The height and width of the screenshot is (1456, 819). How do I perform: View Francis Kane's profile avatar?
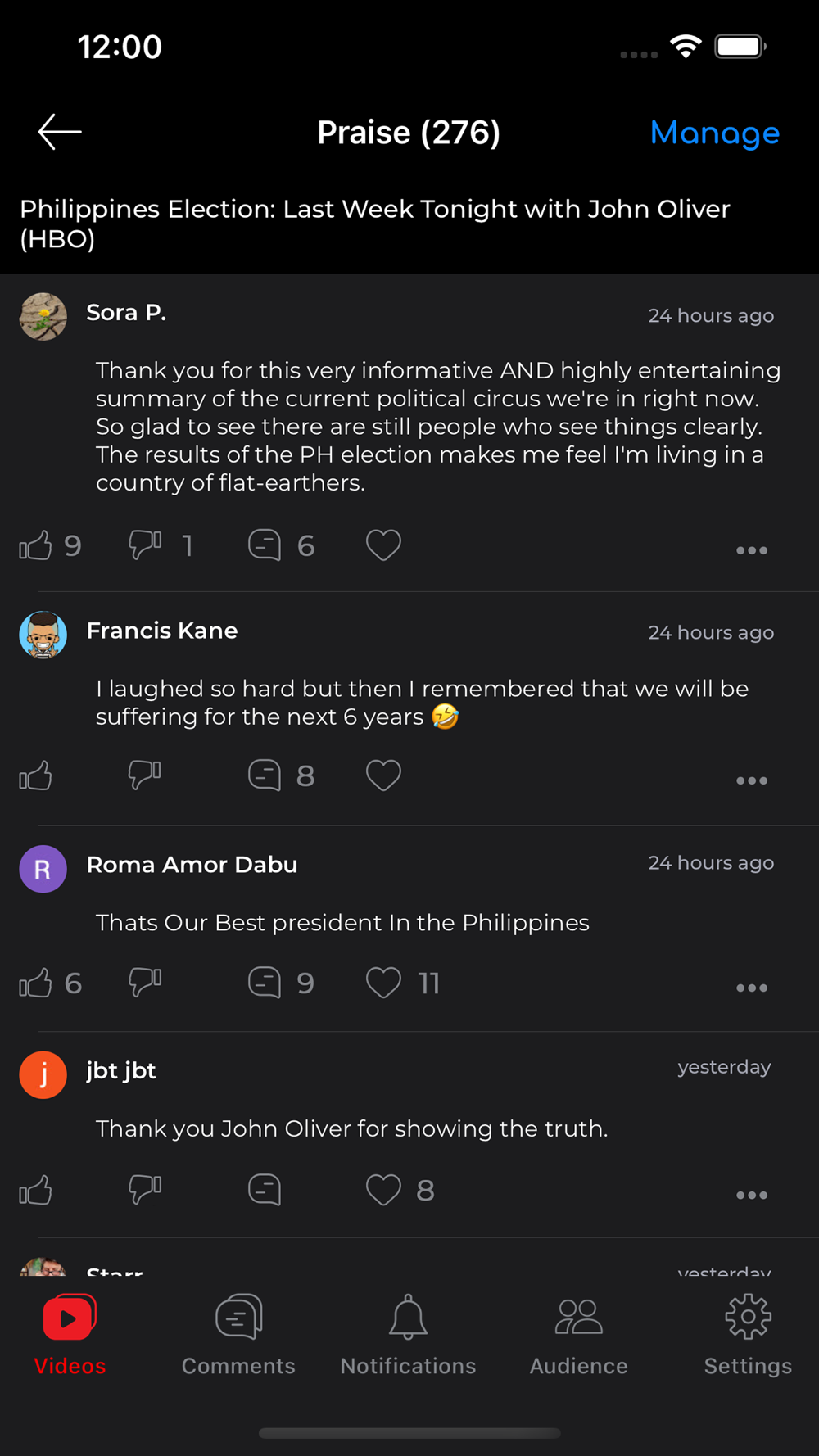pos(43,634)
